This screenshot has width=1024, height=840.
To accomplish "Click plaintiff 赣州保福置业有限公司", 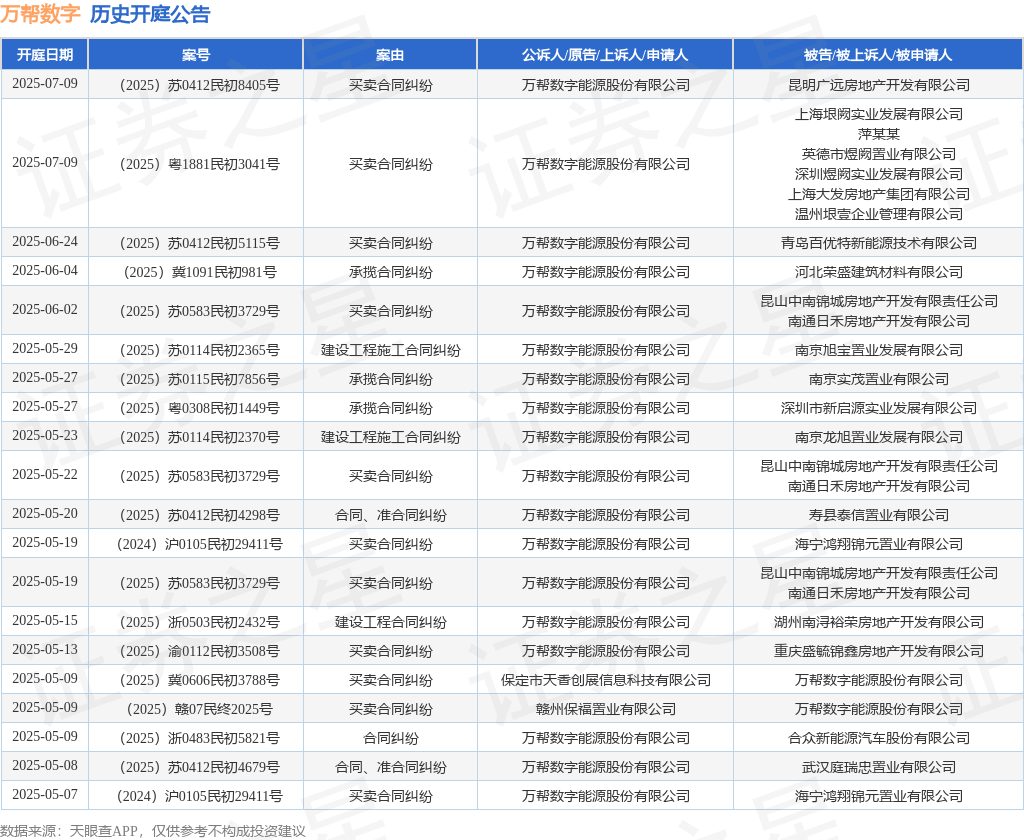I will tap(605, 709).
